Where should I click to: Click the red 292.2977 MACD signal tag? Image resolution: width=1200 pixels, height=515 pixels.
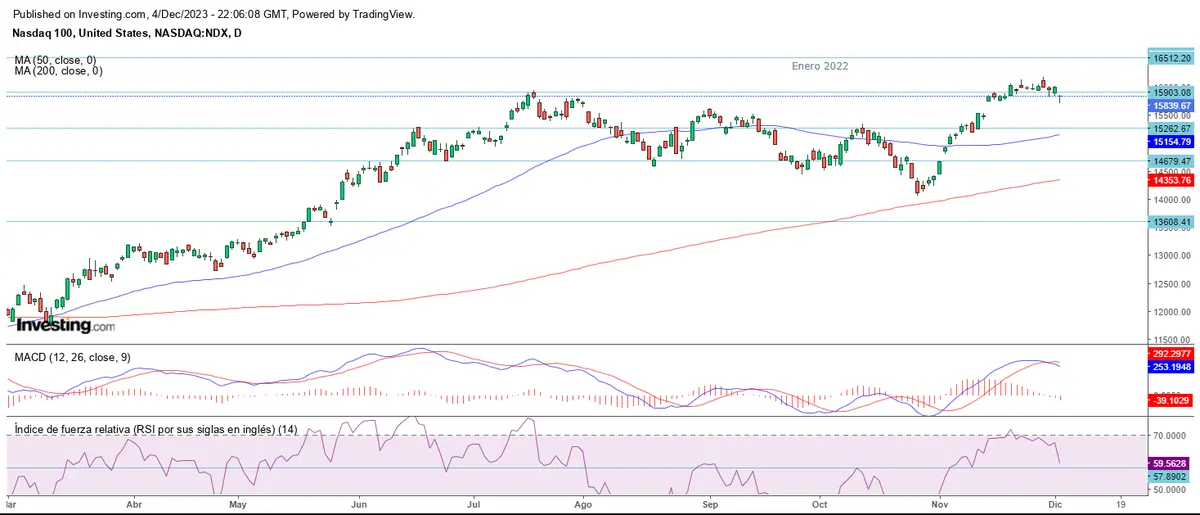pyautogui.click(x=1171, y=354)
